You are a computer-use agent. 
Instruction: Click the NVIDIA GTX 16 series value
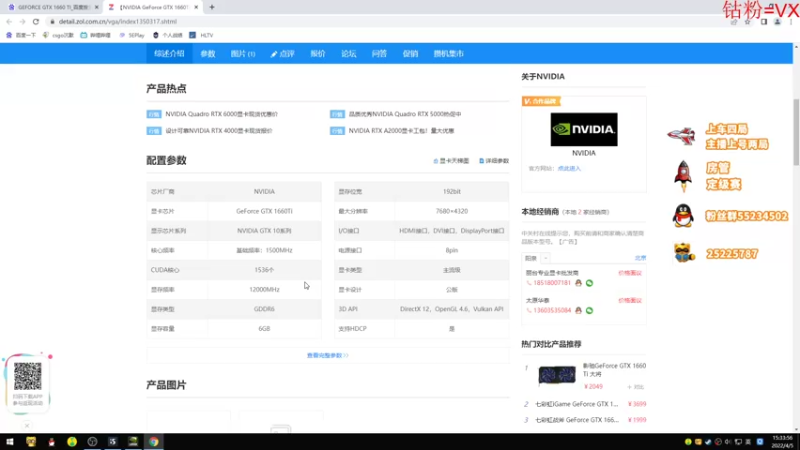click(264, 231)
